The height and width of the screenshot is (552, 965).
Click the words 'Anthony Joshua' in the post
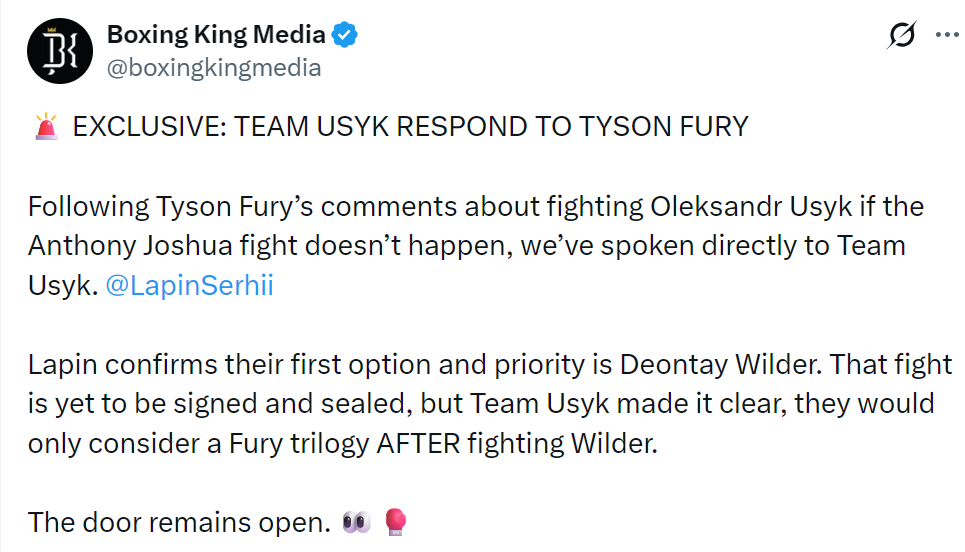(130, 246)
